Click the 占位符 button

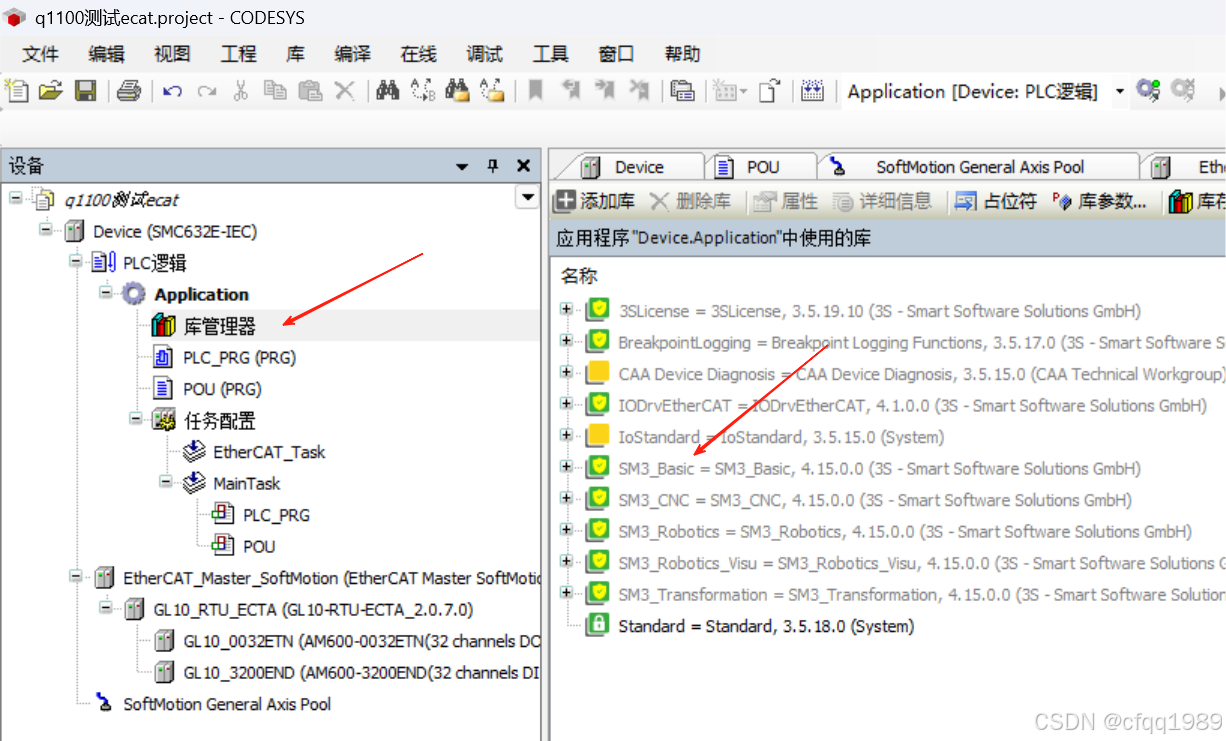tap(996, 202)
